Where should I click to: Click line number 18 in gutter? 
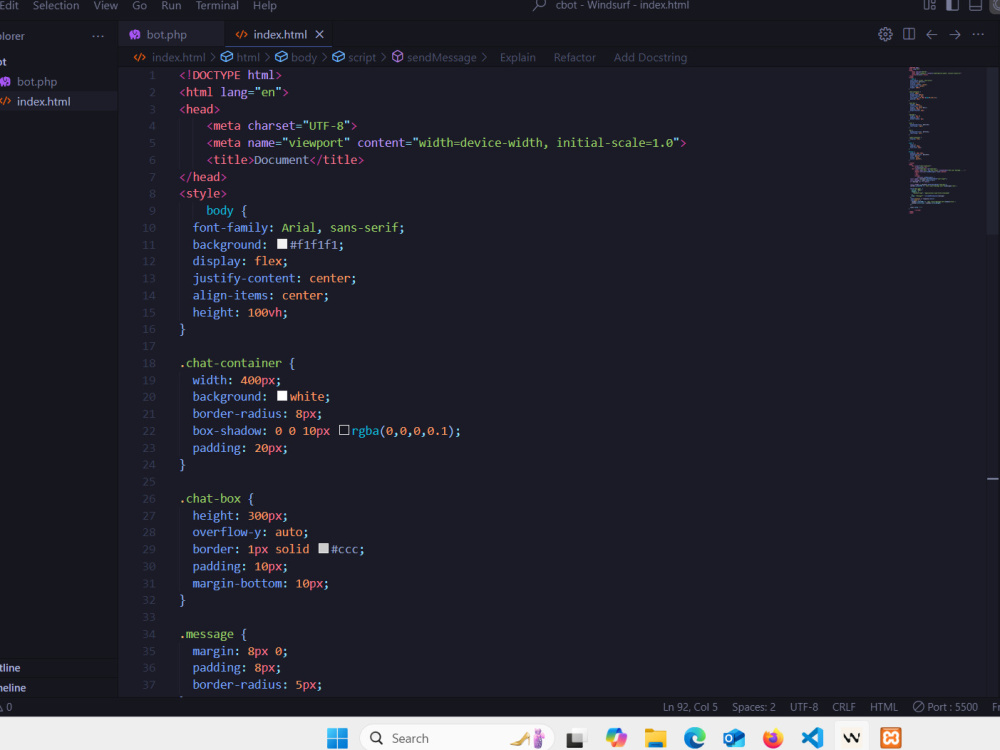[x=149, y=363]
